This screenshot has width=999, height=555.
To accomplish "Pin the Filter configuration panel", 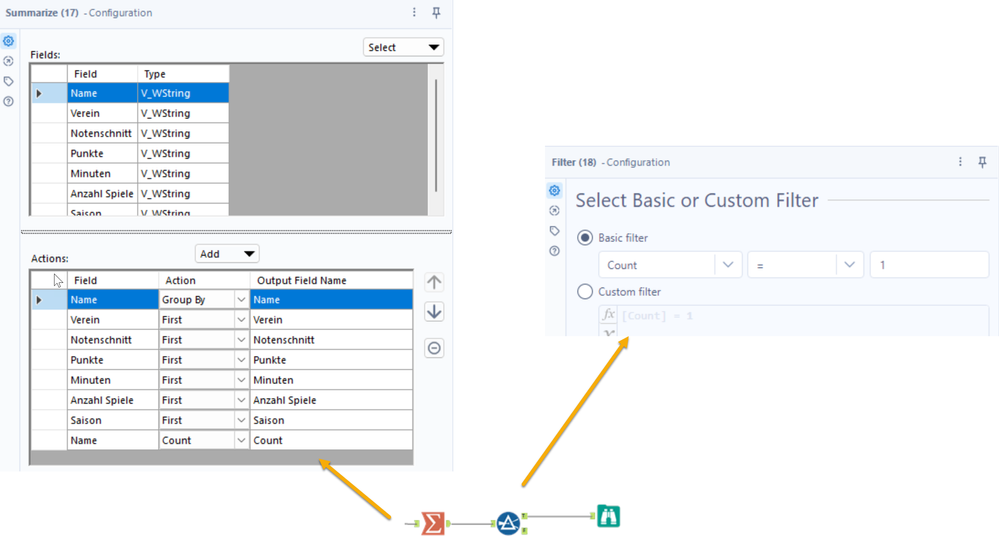I will 982,162.
